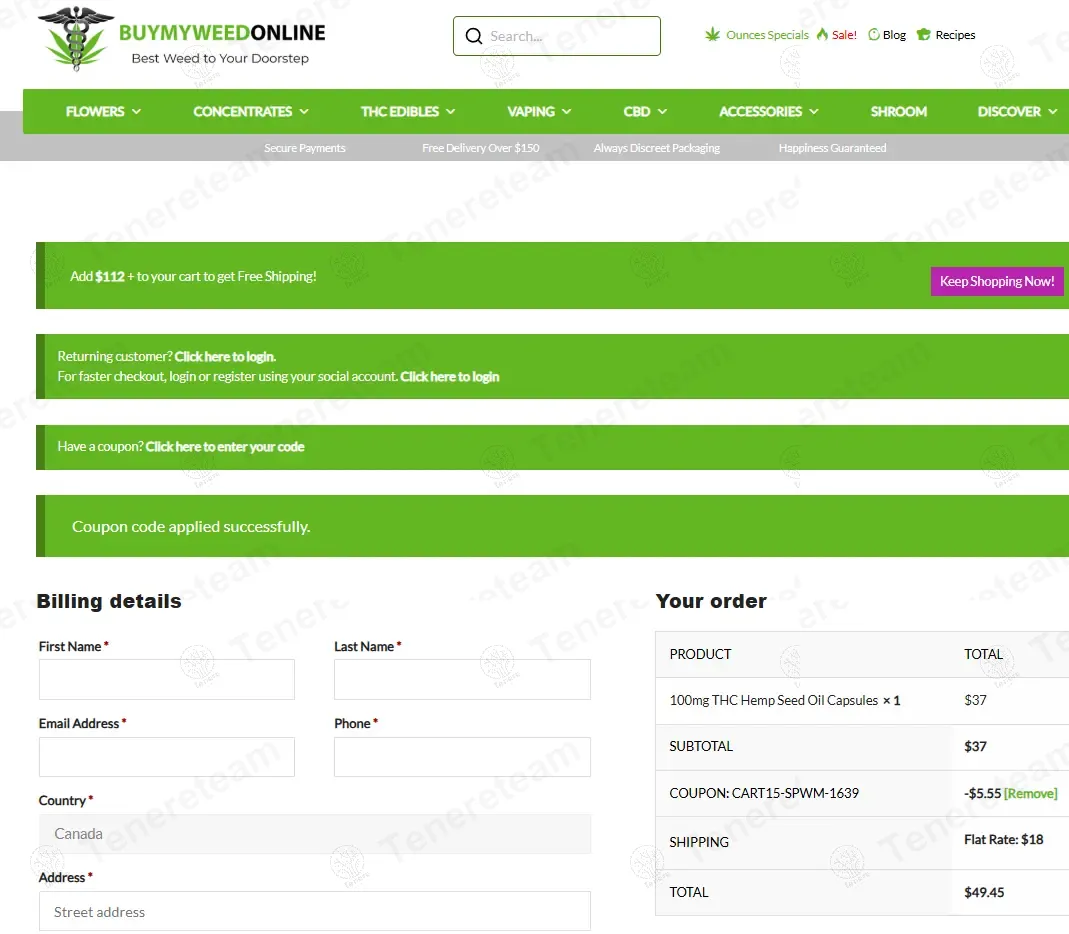1069x934 pixels.
Task: Open the CBD menu
Action: coord(637,111)
